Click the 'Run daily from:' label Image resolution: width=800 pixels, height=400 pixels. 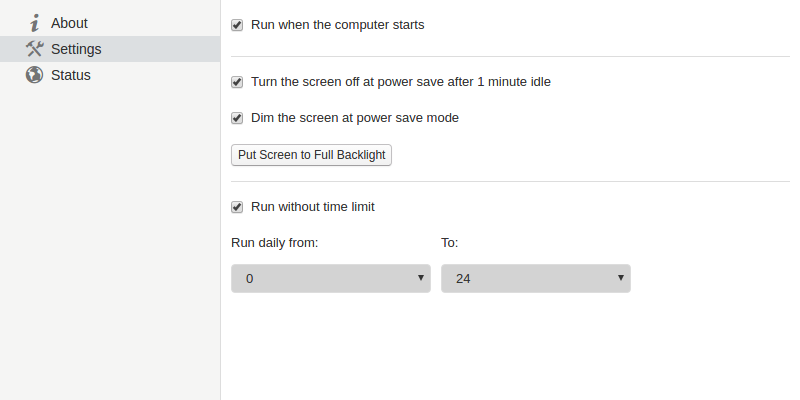click(275, 242)
